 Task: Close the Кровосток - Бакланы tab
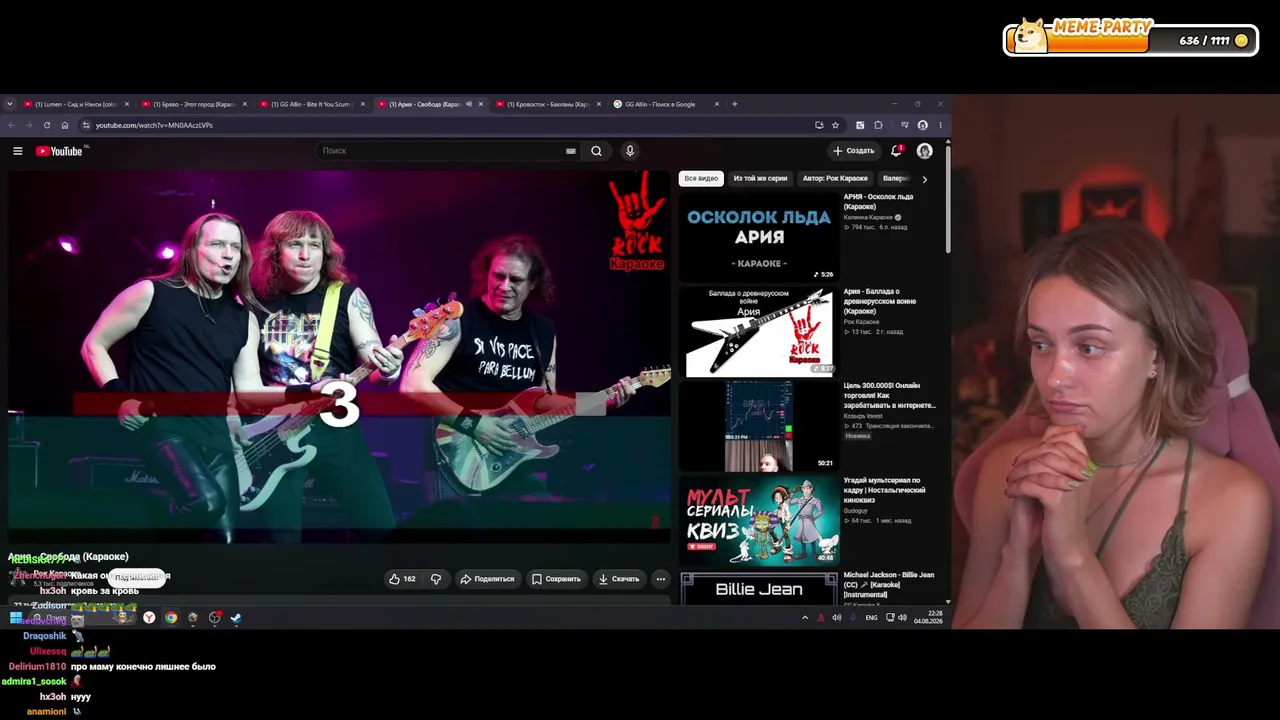(599, 104)
